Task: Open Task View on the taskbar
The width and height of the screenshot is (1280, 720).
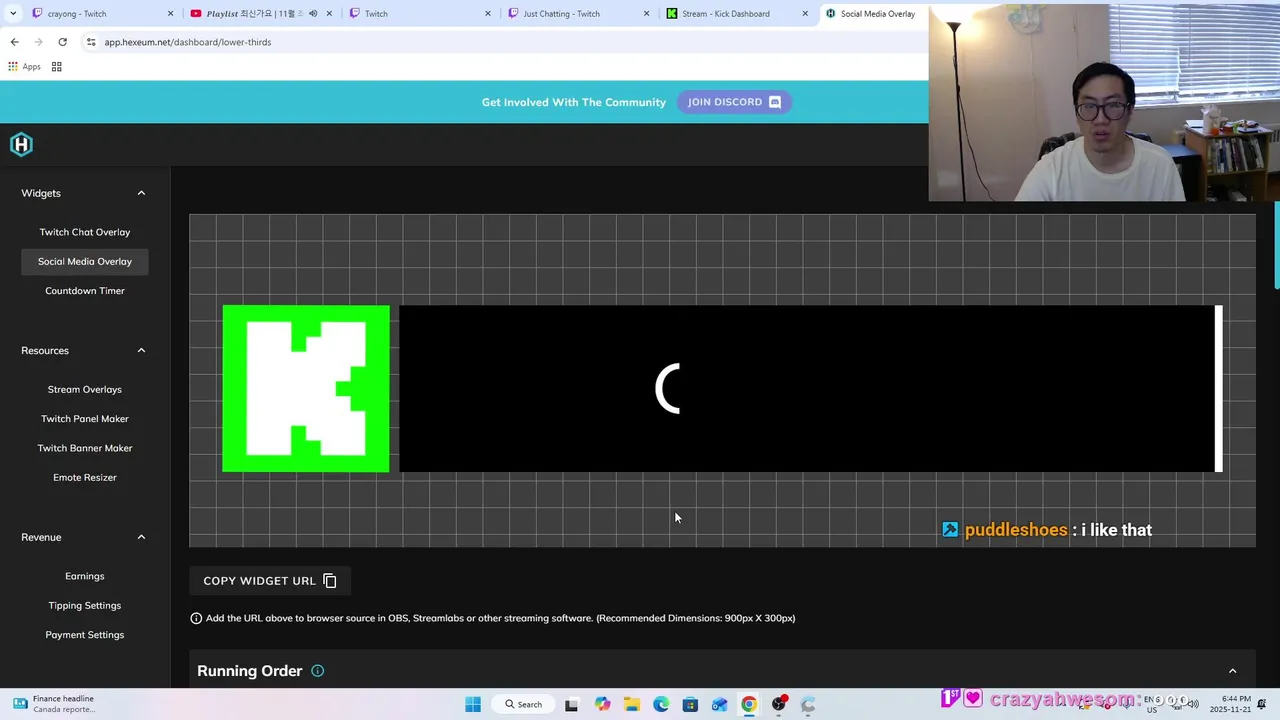Action: (571, 704)
